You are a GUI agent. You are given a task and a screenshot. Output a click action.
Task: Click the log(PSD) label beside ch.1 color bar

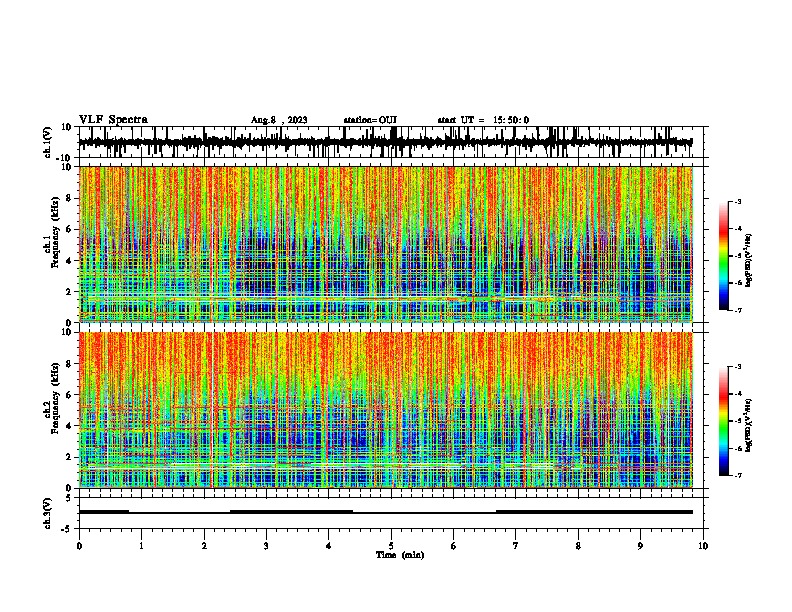(x=748, y=260)
